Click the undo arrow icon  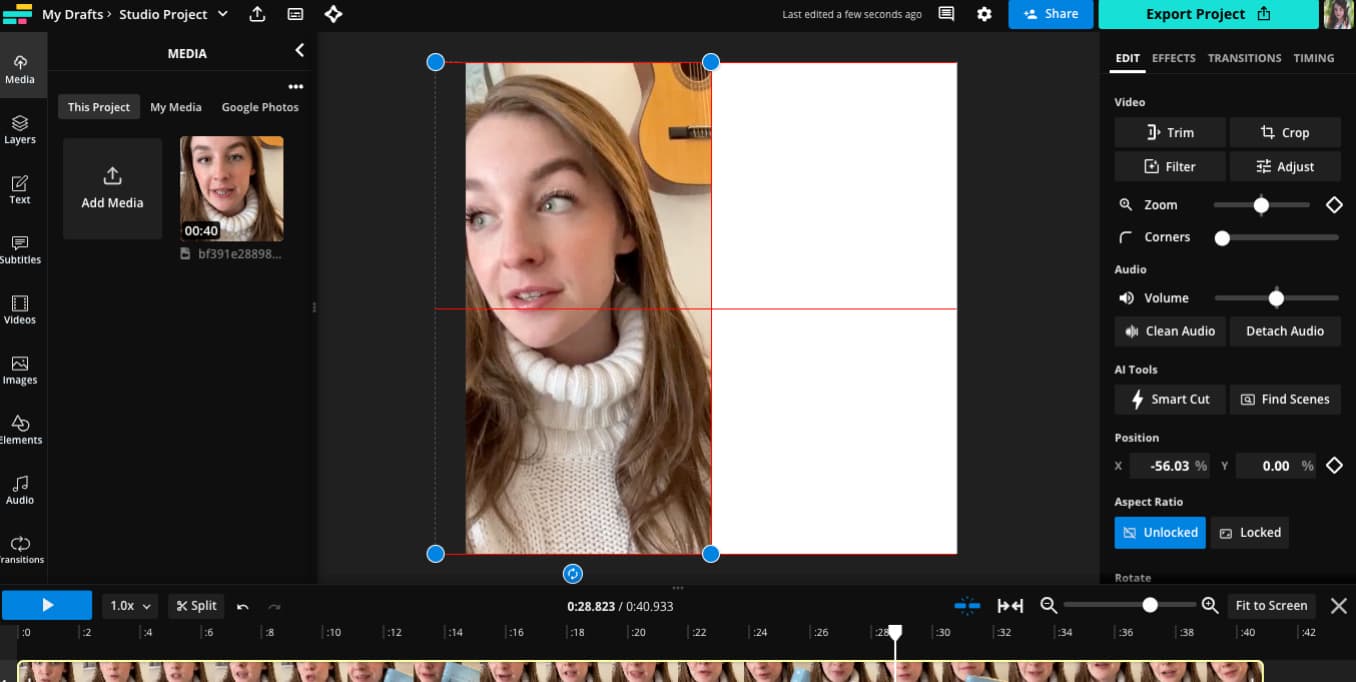[243, 606]
